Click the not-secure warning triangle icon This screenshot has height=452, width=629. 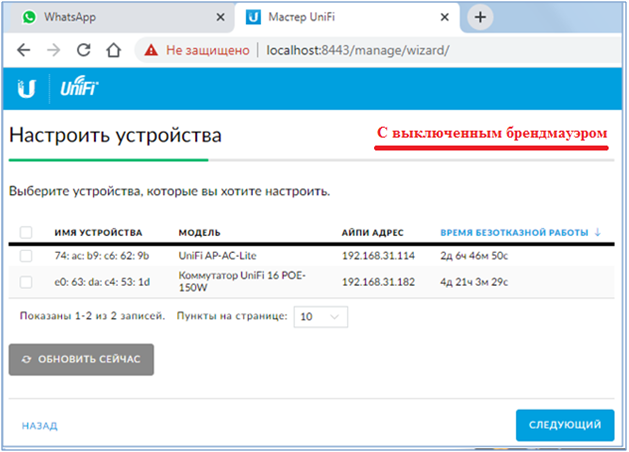point(150,49)
